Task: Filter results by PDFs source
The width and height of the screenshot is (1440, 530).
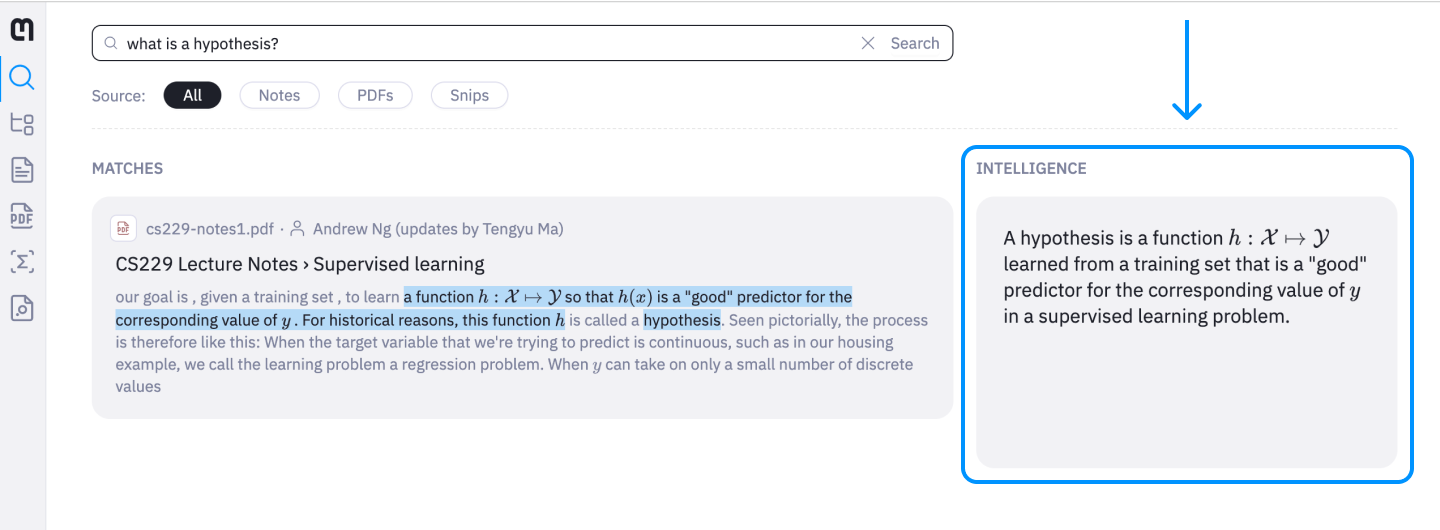Action: [375, 95]
